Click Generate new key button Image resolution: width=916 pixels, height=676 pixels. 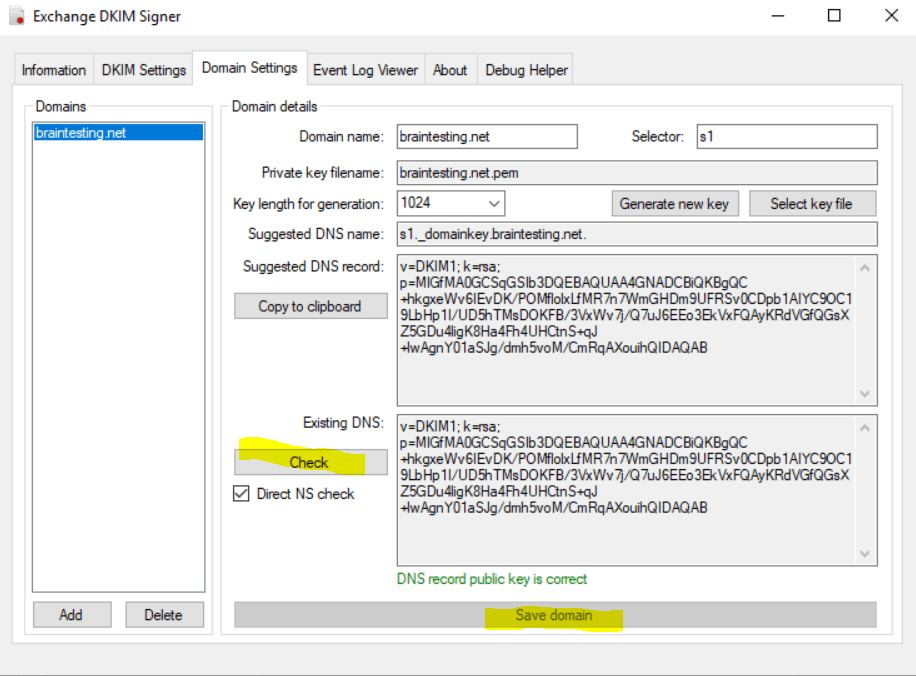675,204
